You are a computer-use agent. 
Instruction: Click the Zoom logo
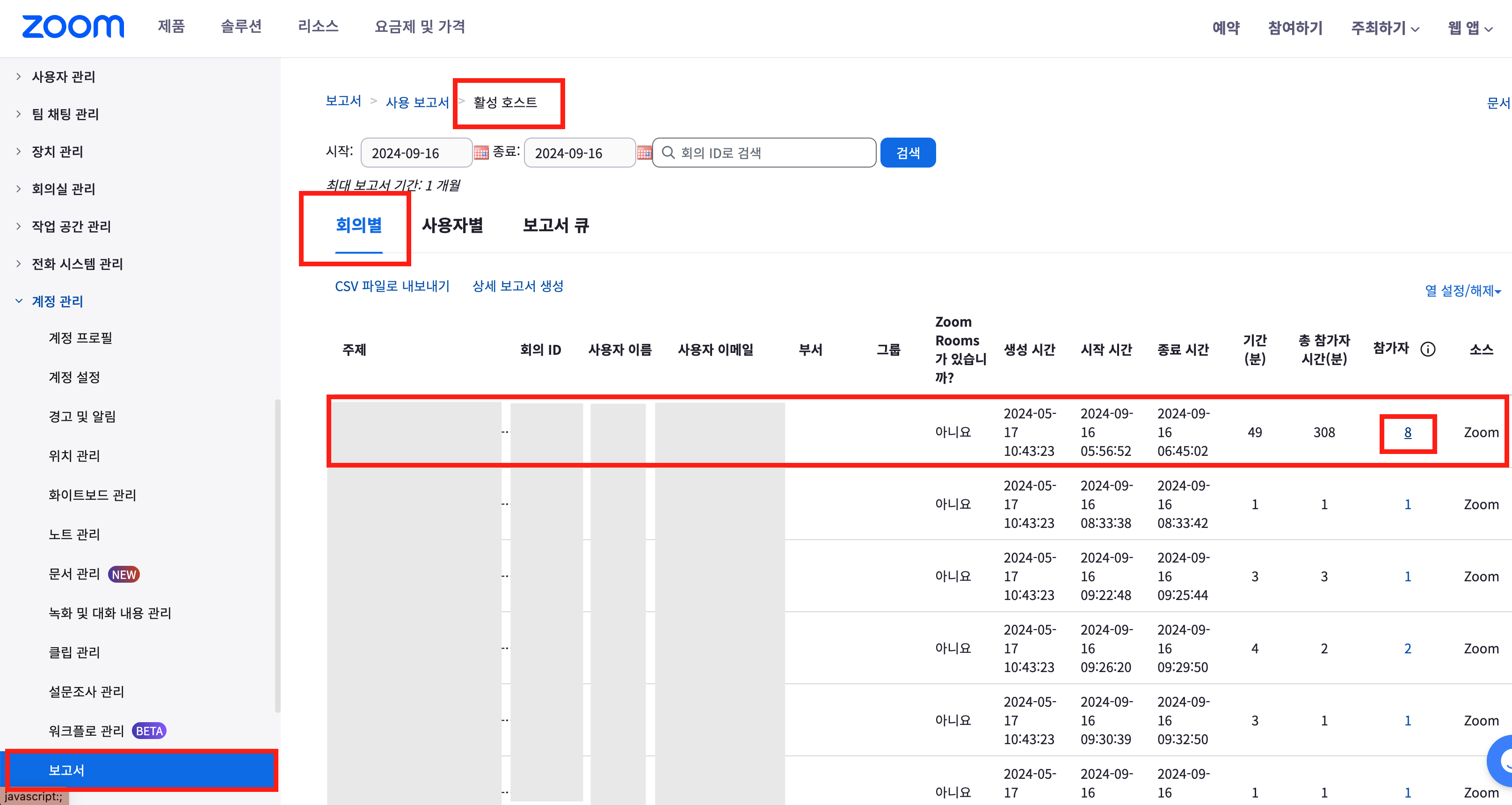point(73,26)
